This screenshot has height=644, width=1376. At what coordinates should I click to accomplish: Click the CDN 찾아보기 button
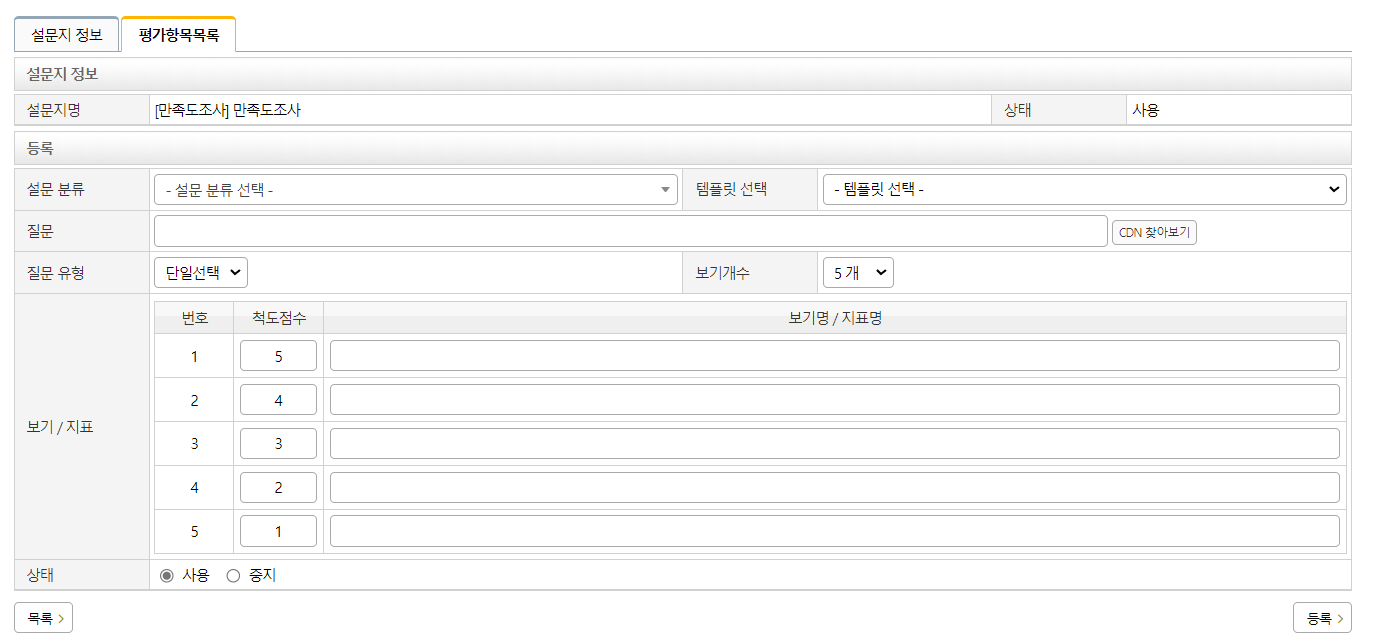point(1153,232)
